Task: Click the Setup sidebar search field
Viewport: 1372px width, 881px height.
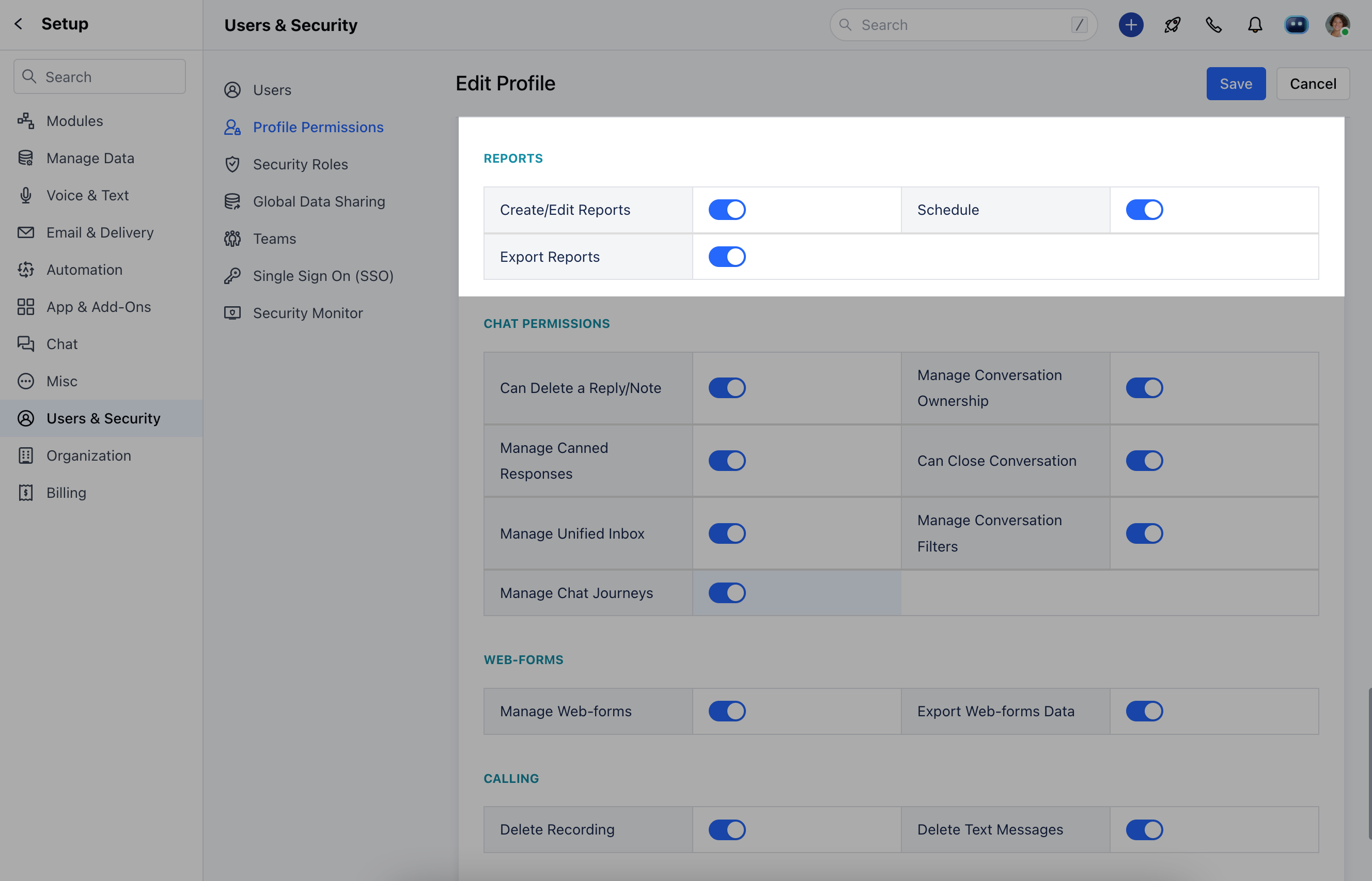Action: 100,76
